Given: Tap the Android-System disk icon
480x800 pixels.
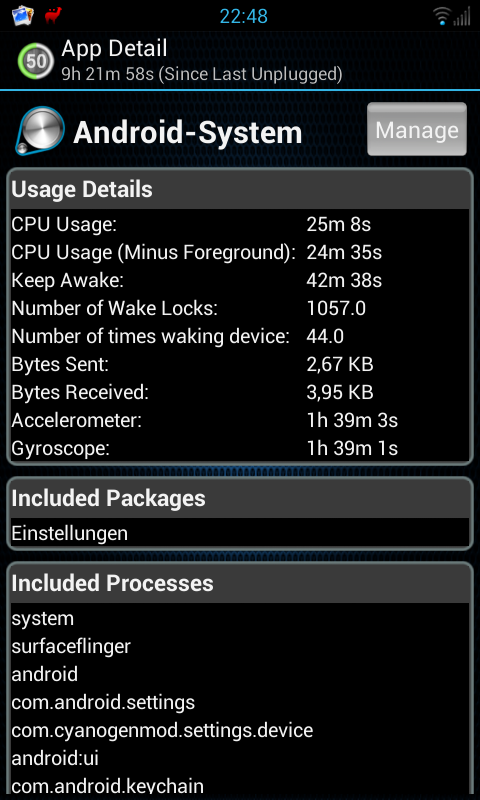Looking at the screenshot, I should coord(40,131).
